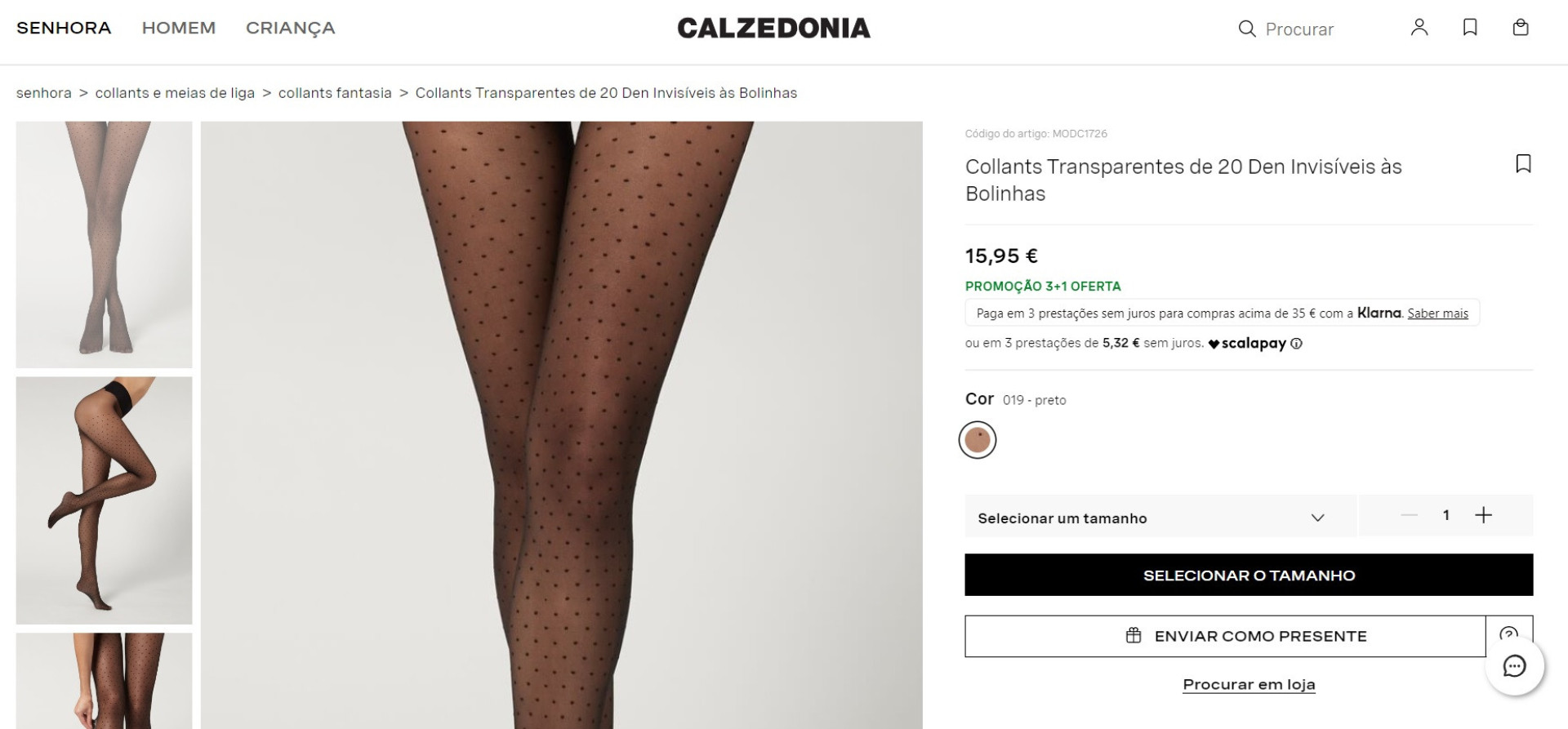This screenshot has width=1568, height=729.
Task: Open the chat assistant bubble
Action: pyautogui.click(x=1517, y=667)
